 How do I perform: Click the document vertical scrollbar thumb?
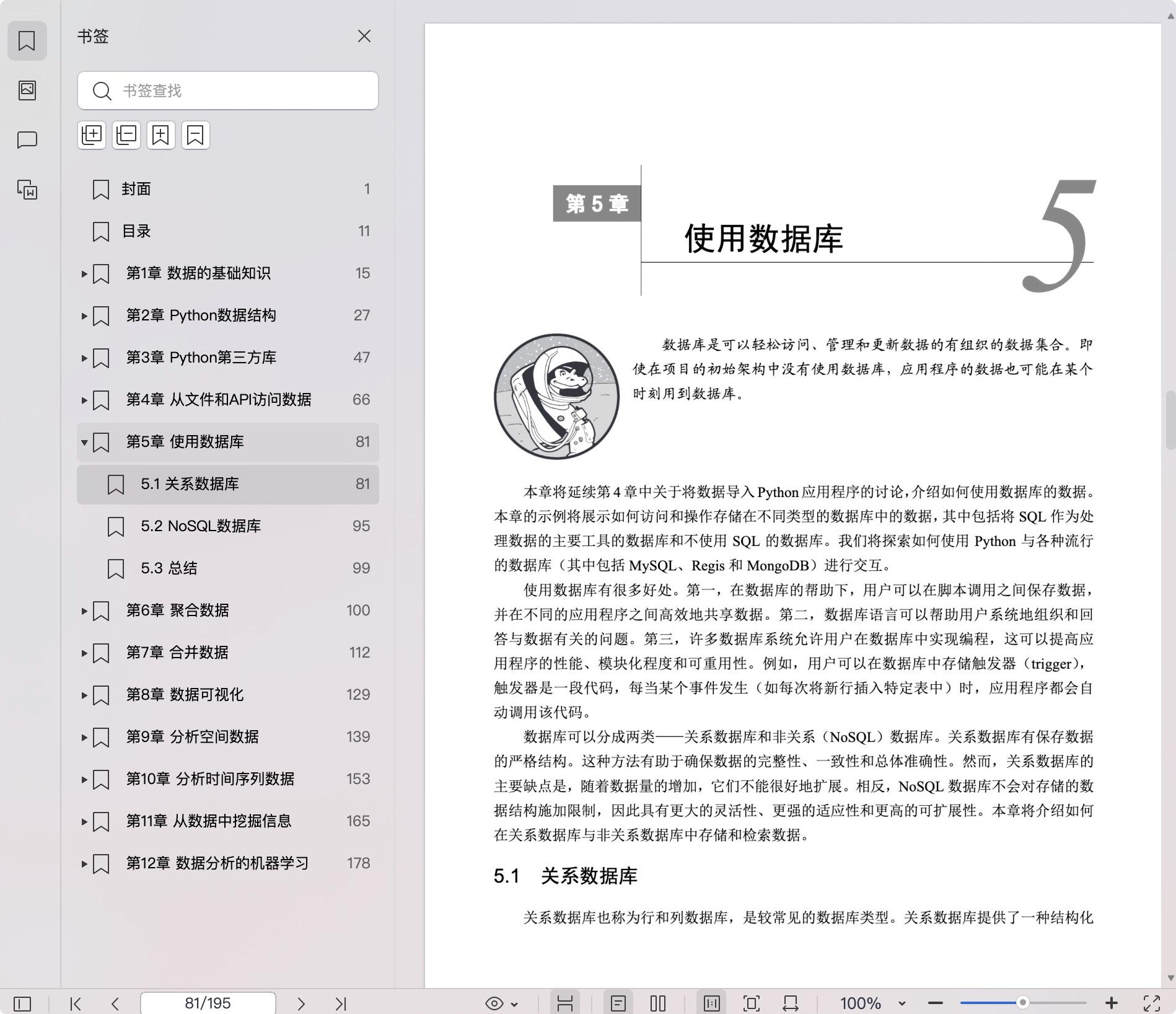(1170, 420)
